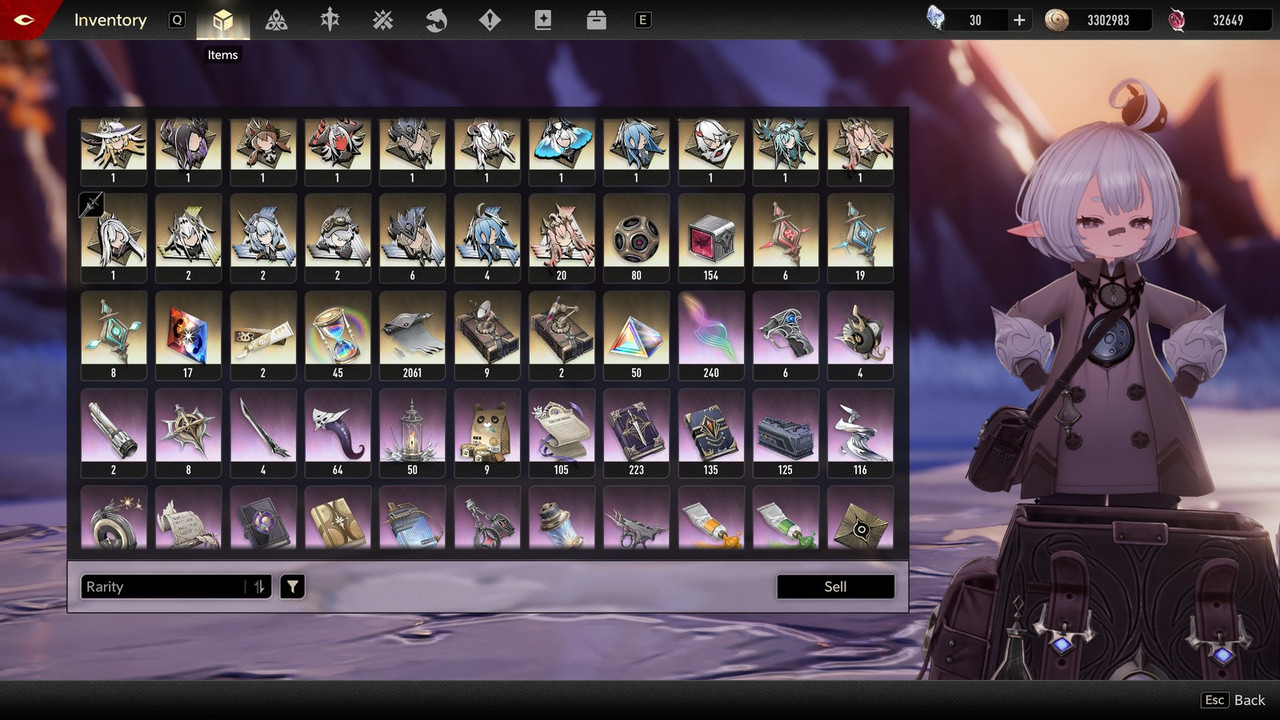Click the crystal count value 30
The width and height of the screenshot is (1280, 720).
point(975,20)
